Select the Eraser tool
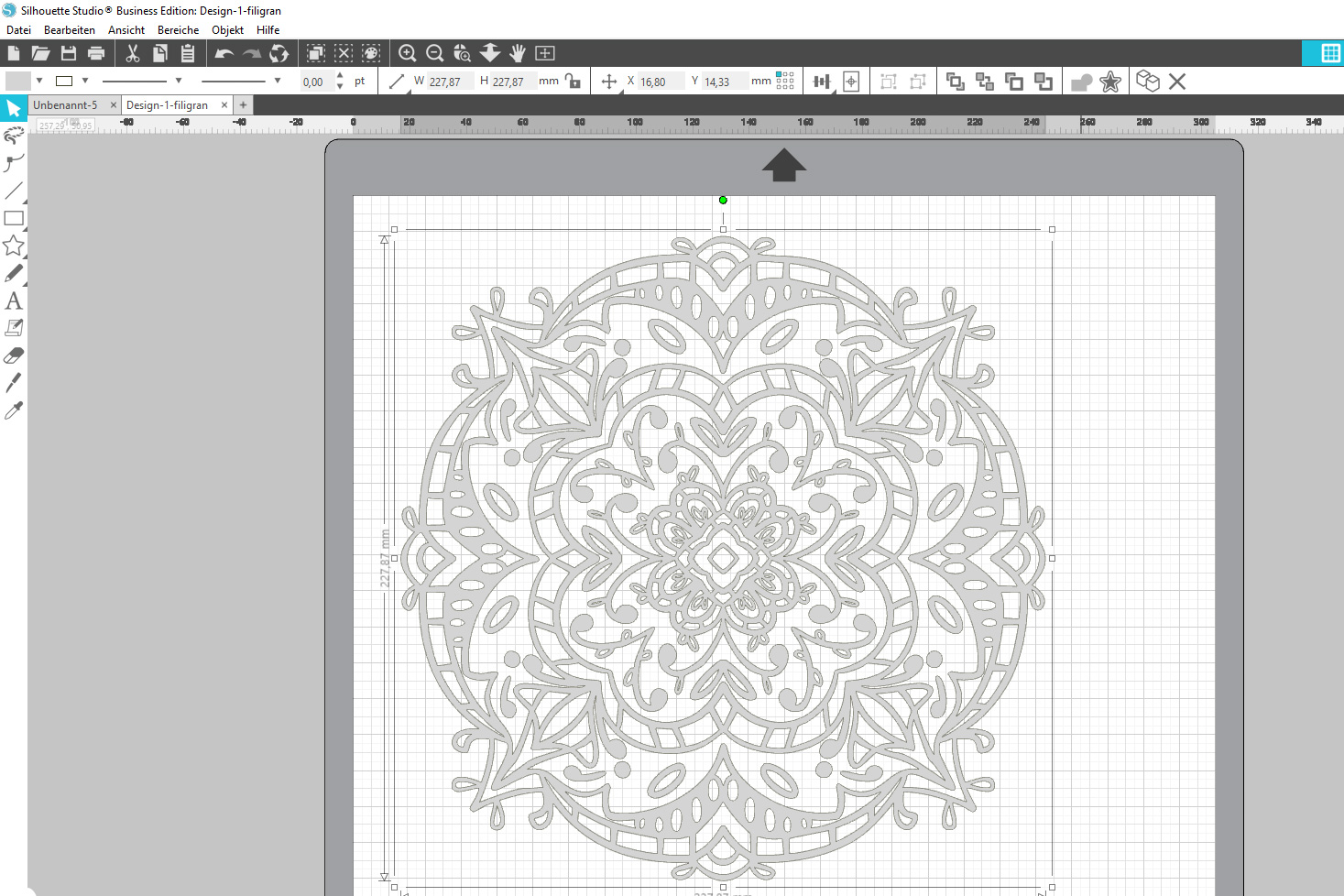 pos(14,355)
